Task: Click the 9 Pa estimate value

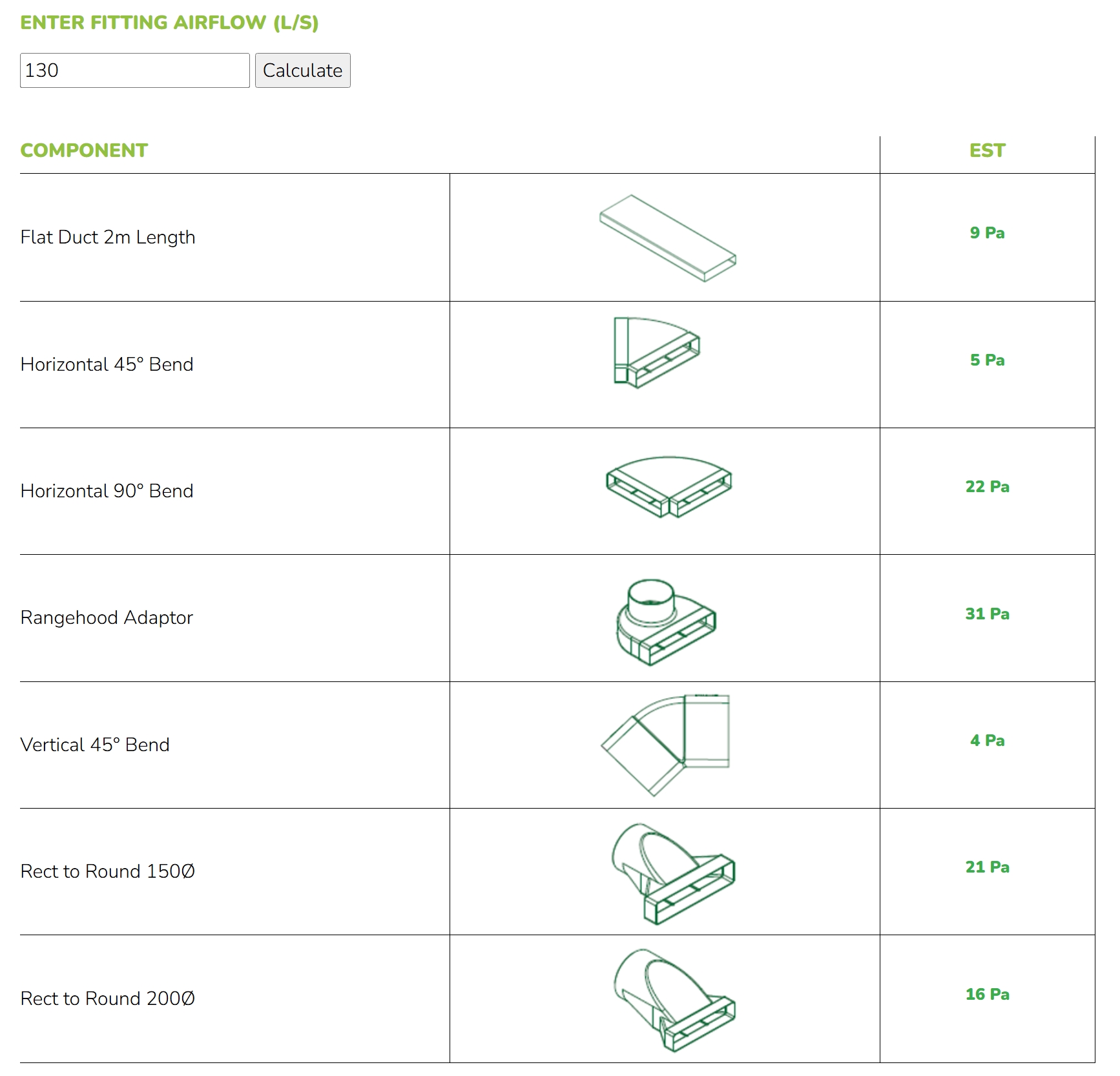Action: pos(987,233)
